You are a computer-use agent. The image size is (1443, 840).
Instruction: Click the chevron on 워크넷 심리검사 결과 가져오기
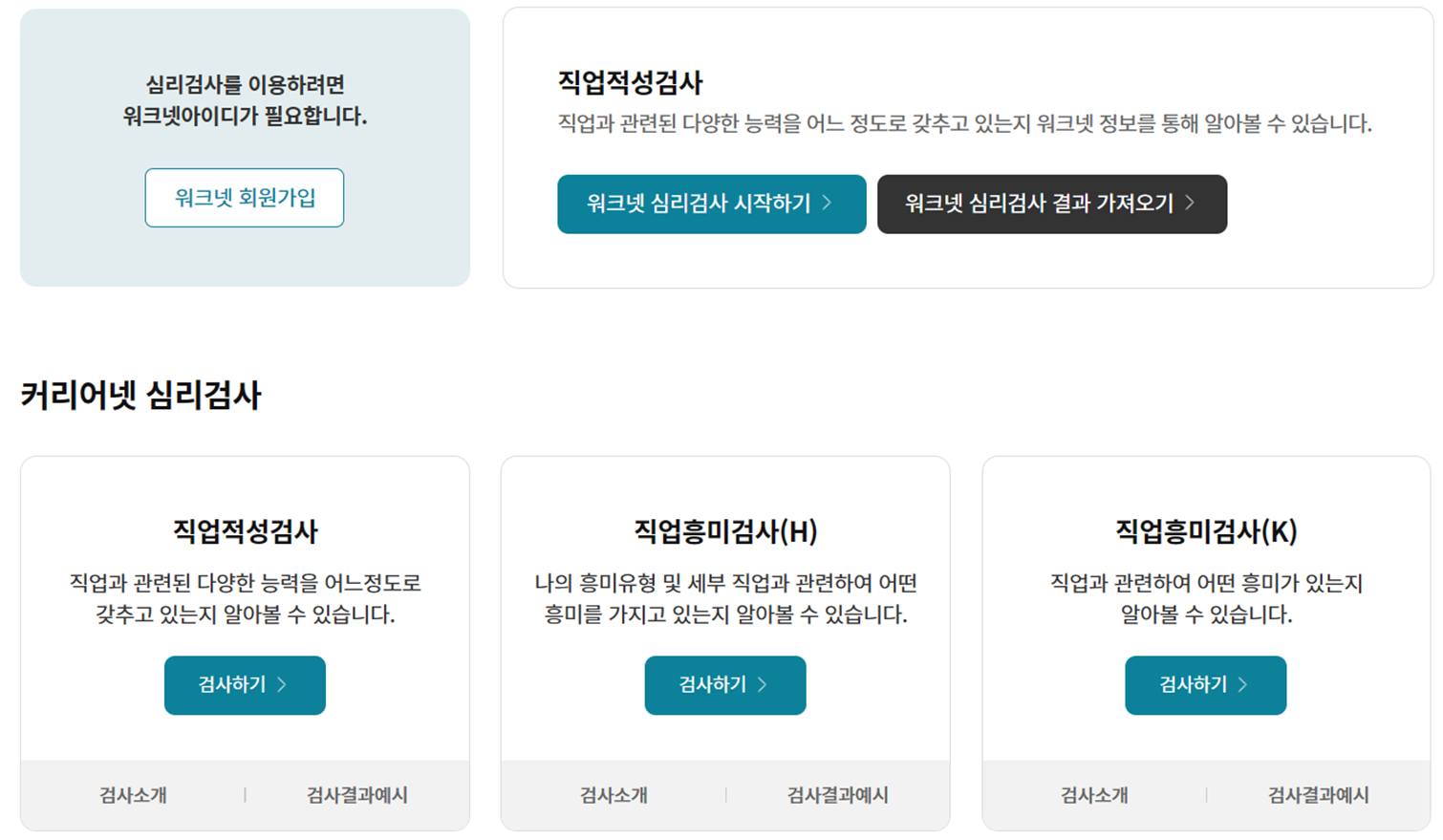(1188, 205)
